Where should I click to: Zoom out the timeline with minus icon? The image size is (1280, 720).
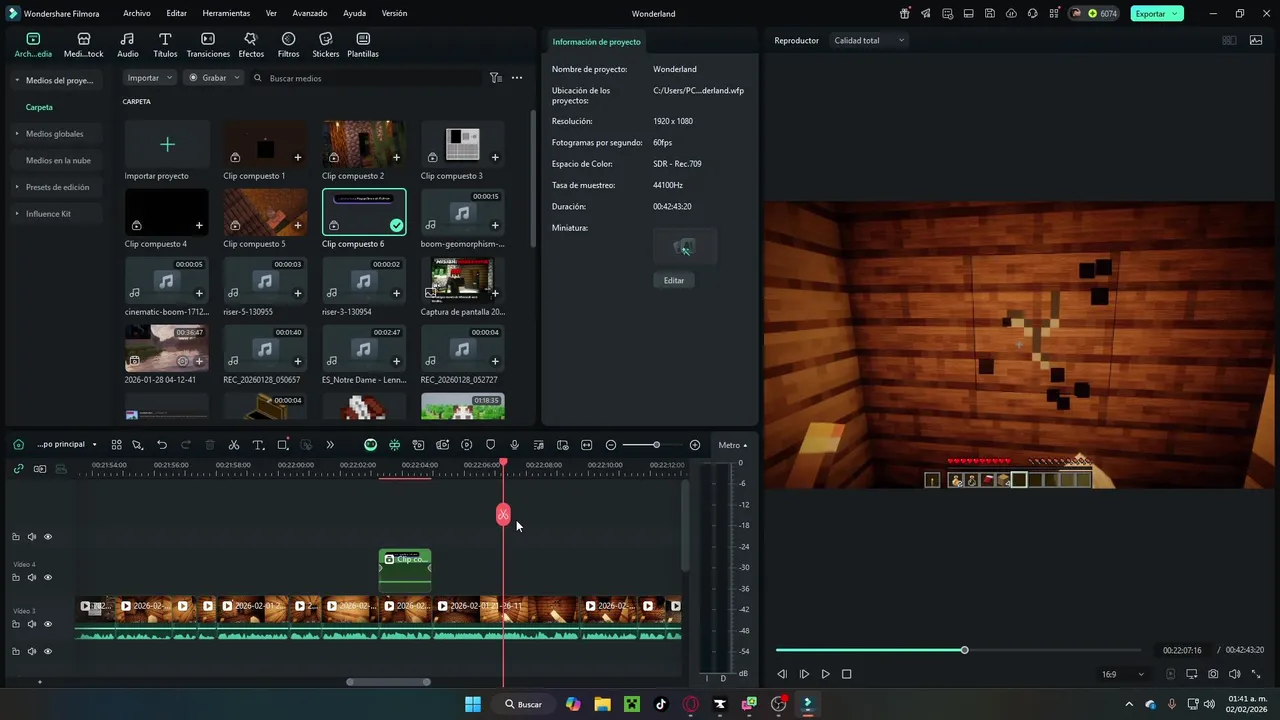611,445
